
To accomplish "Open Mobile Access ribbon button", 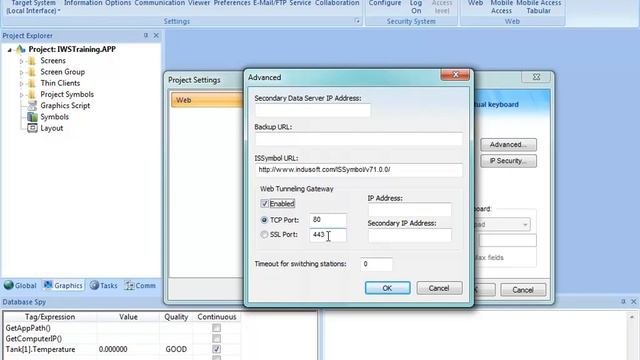I will (501, 7).
